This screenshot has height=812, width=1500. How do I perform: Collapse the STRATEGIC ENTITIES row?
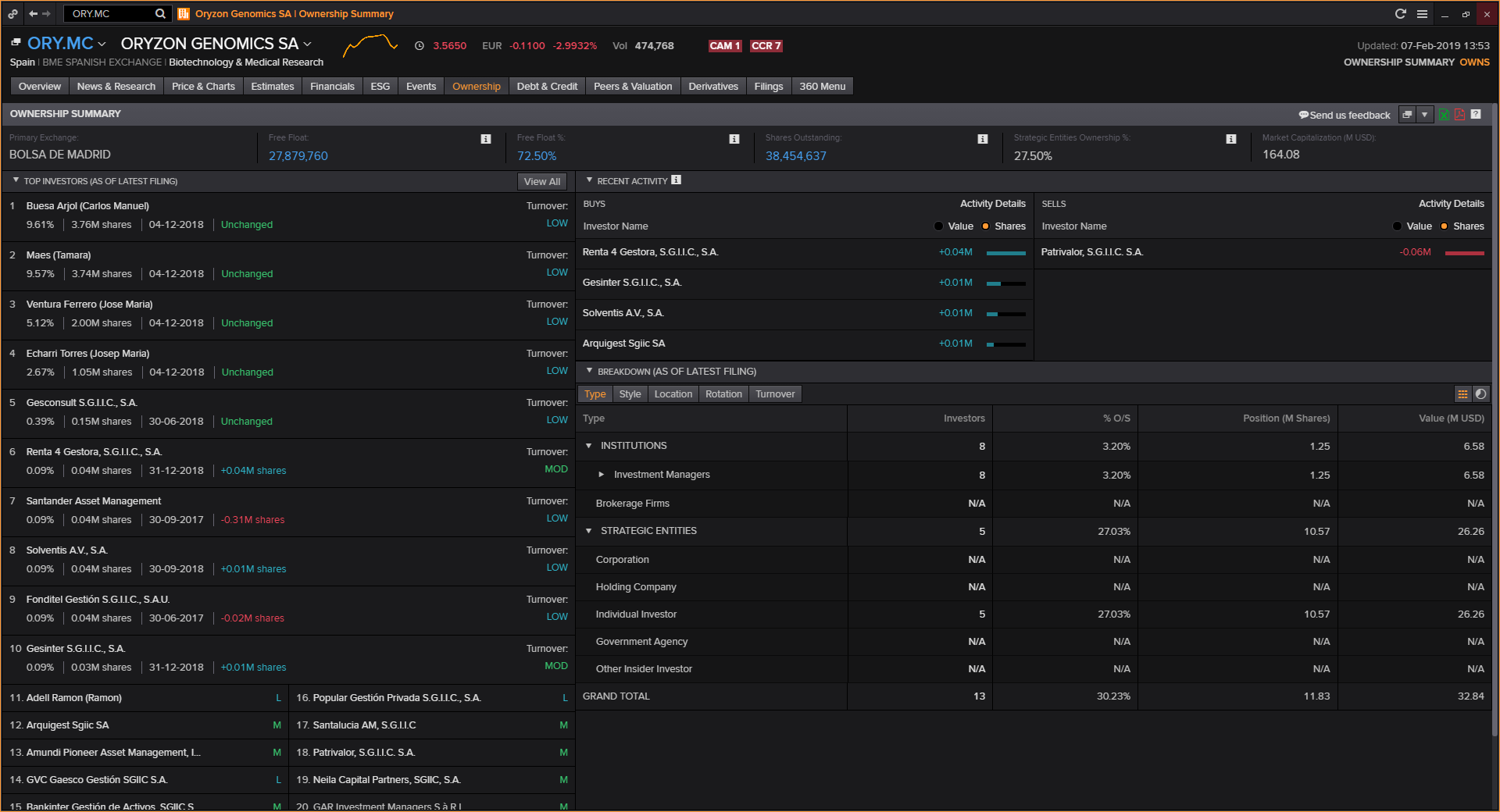coord(589,531)
